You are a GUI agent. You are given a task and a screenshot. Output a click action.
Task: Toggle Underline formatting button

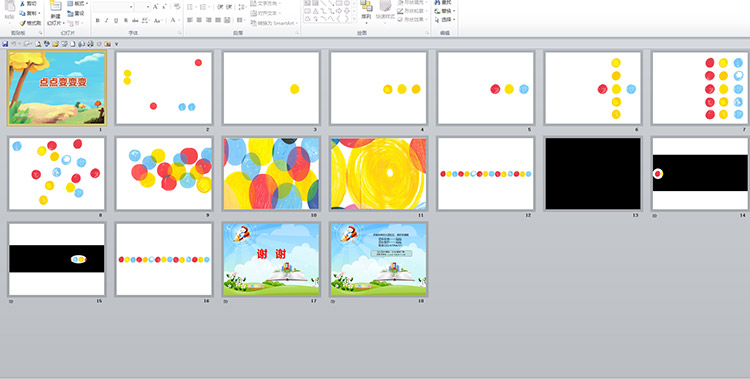tap(116, 21)
